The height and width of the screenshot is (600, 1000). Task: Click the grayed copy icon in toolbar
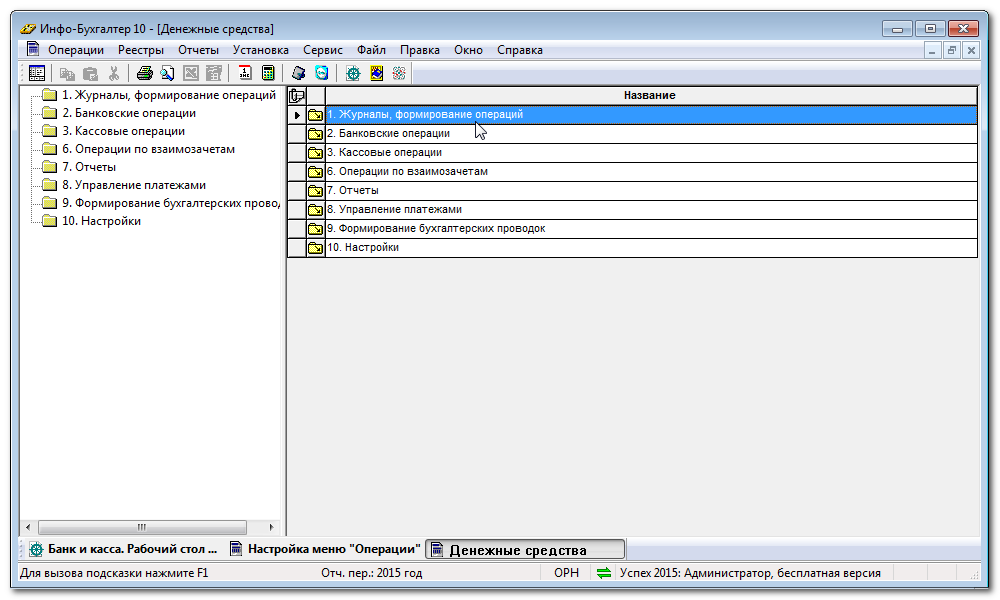pyautogui.click(x=67, y=73)
